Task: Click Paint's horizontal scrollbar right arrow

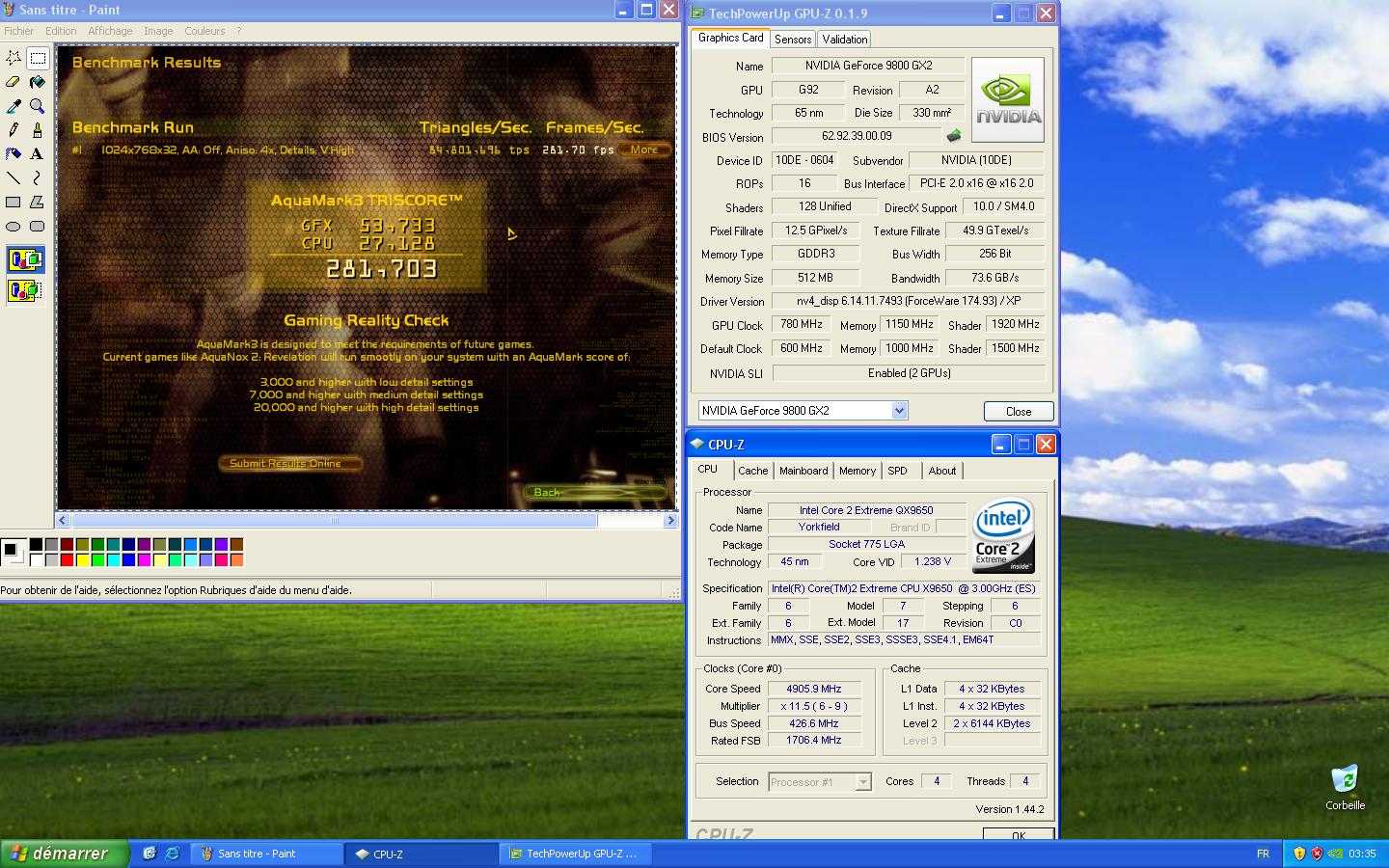Action: (670, 520)
